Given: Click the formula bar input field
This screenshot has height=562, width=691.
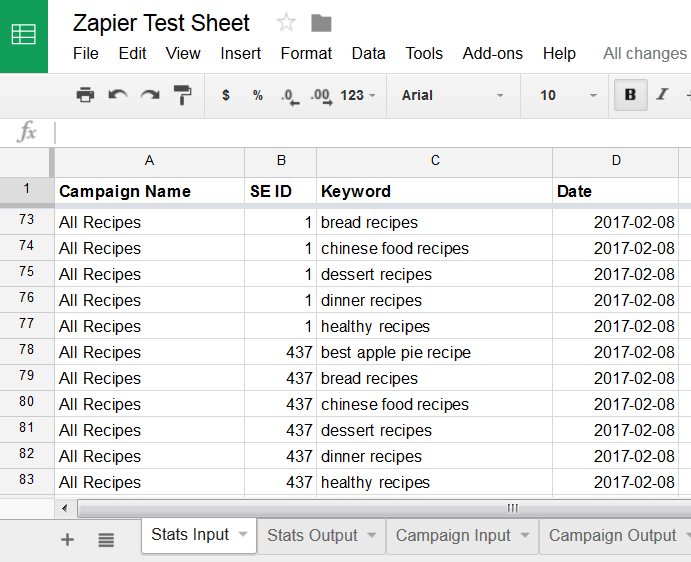Looking at the screenshot, I should click(370, 132).
